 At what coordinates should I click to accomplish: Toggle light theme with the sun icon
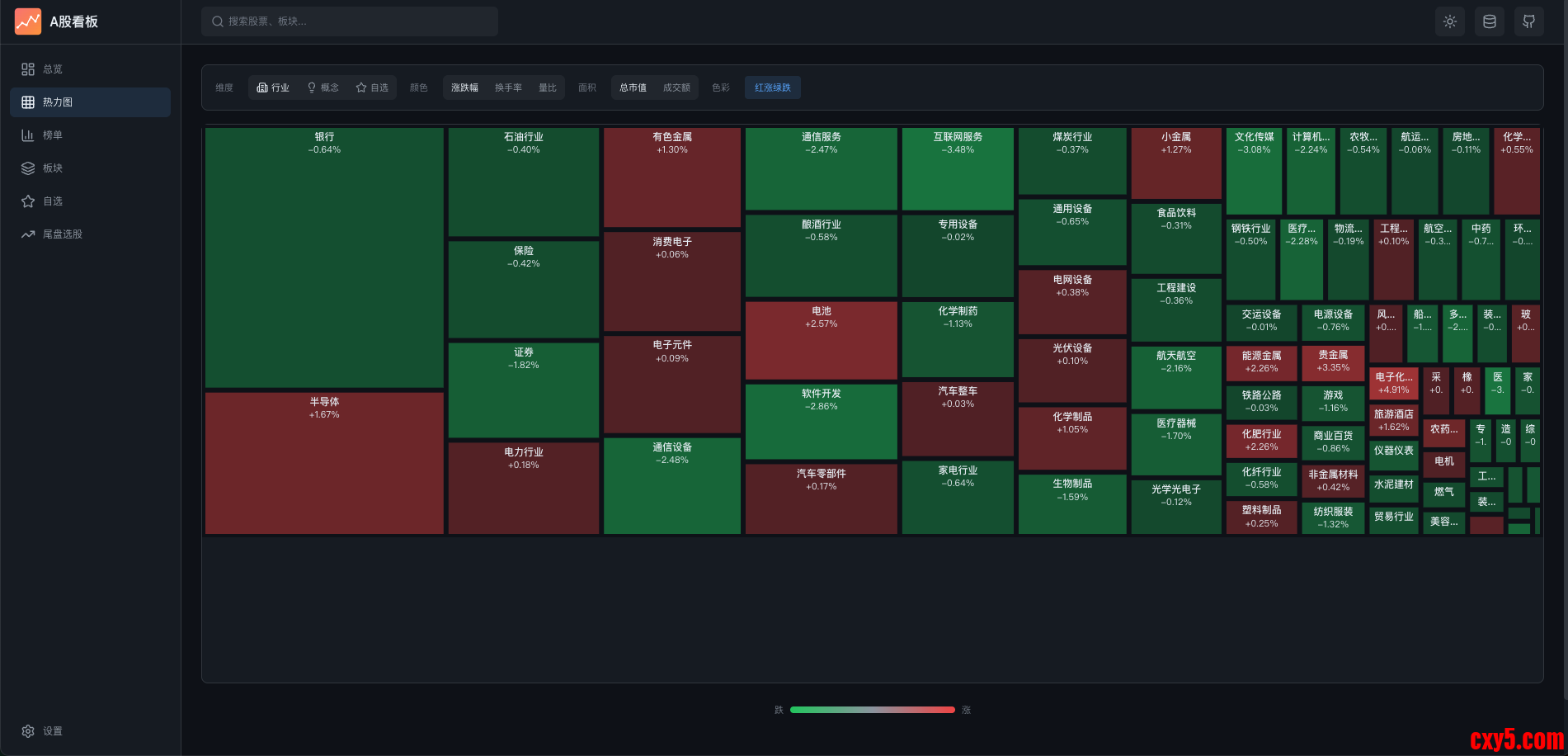tap(1450, 21)
